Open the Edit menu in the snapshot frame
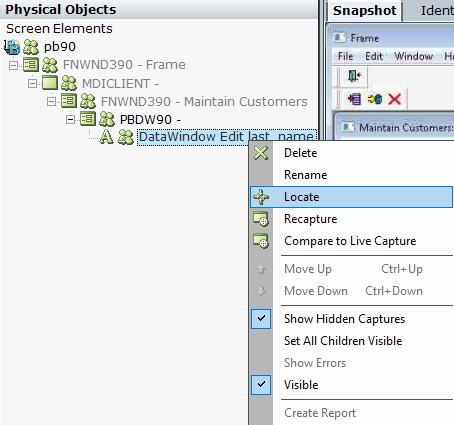The image size is (454, 425). (374, 56)
